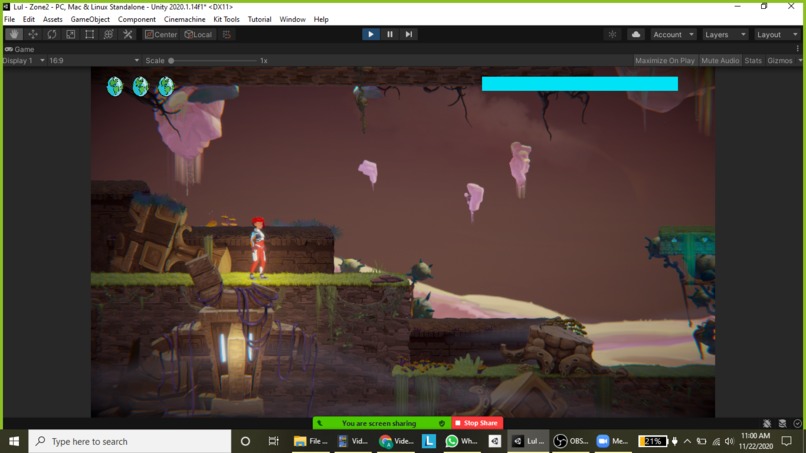This screenshot has width=806, height=453.
Task: Open Assets menu
Action: [52, 19]
